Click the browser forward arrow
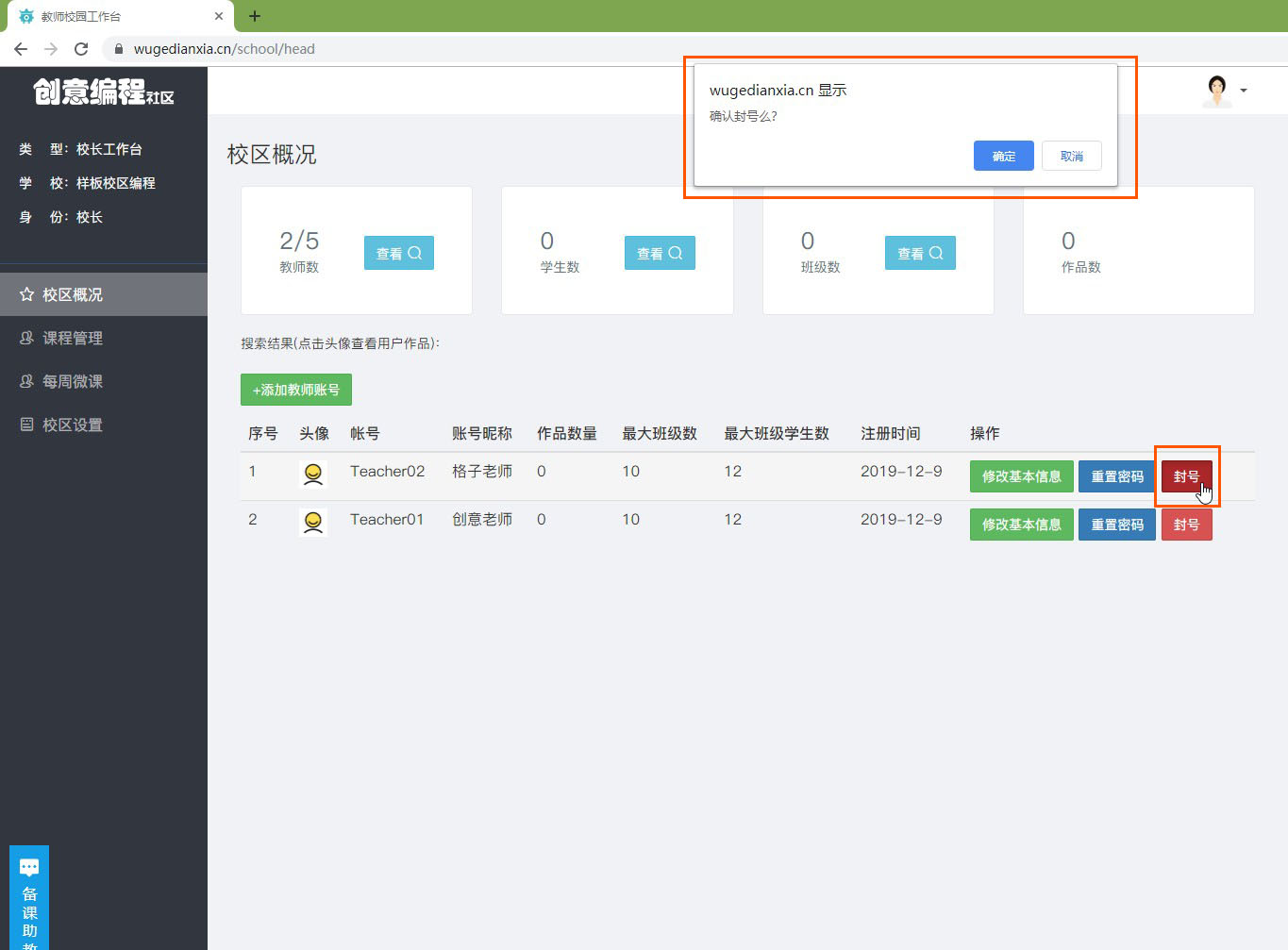1288x950 pixels. [x=51, y=49]
